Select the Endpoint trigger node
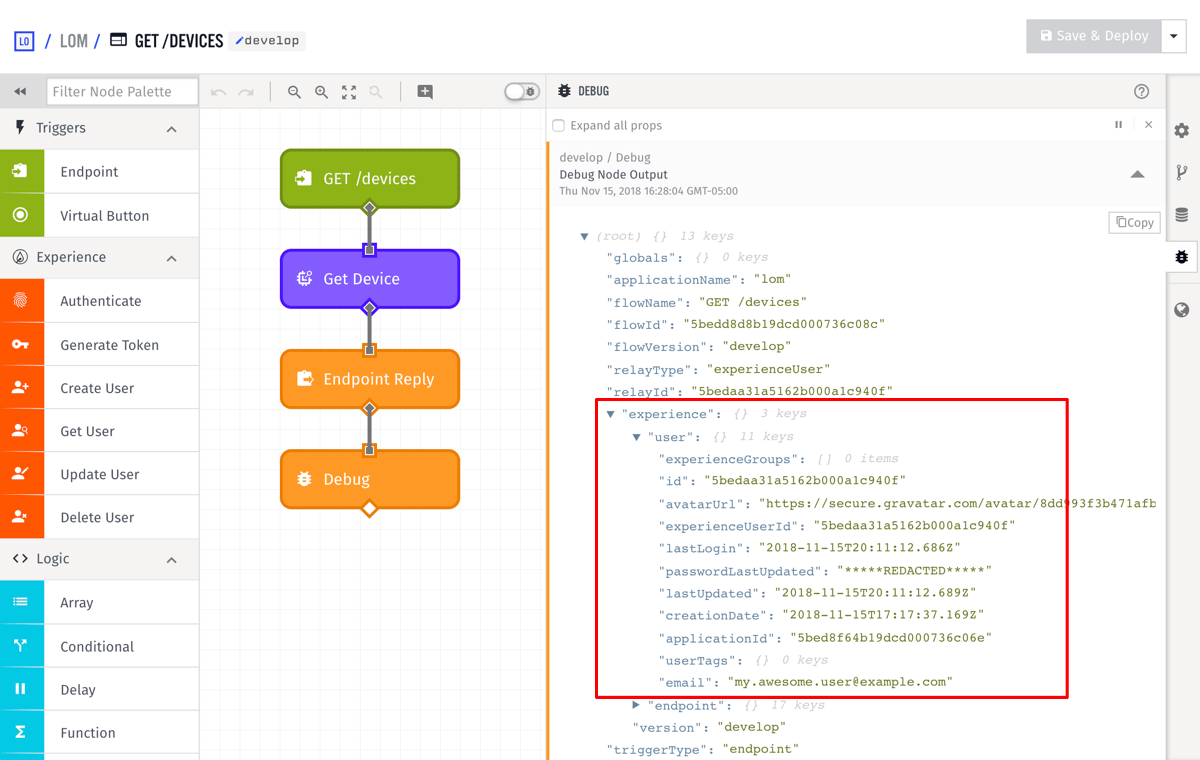The width and height of the screenshot is (1200, 760). coord(99,172)
